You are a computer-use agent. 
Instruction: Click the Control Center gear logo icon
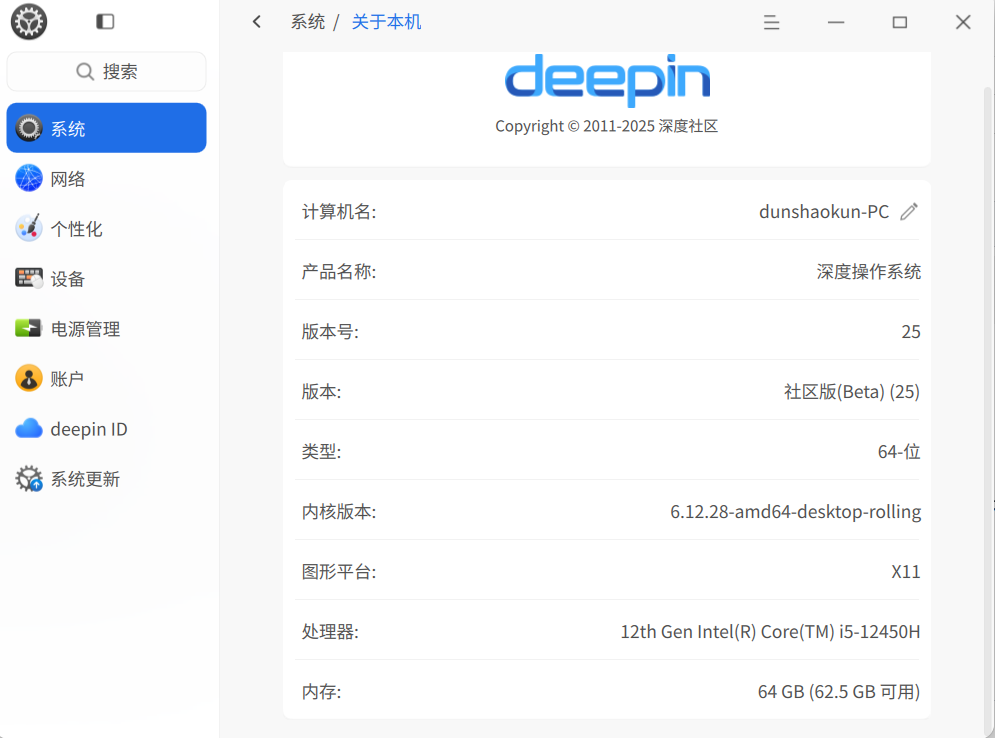click(x=29, y=22)
